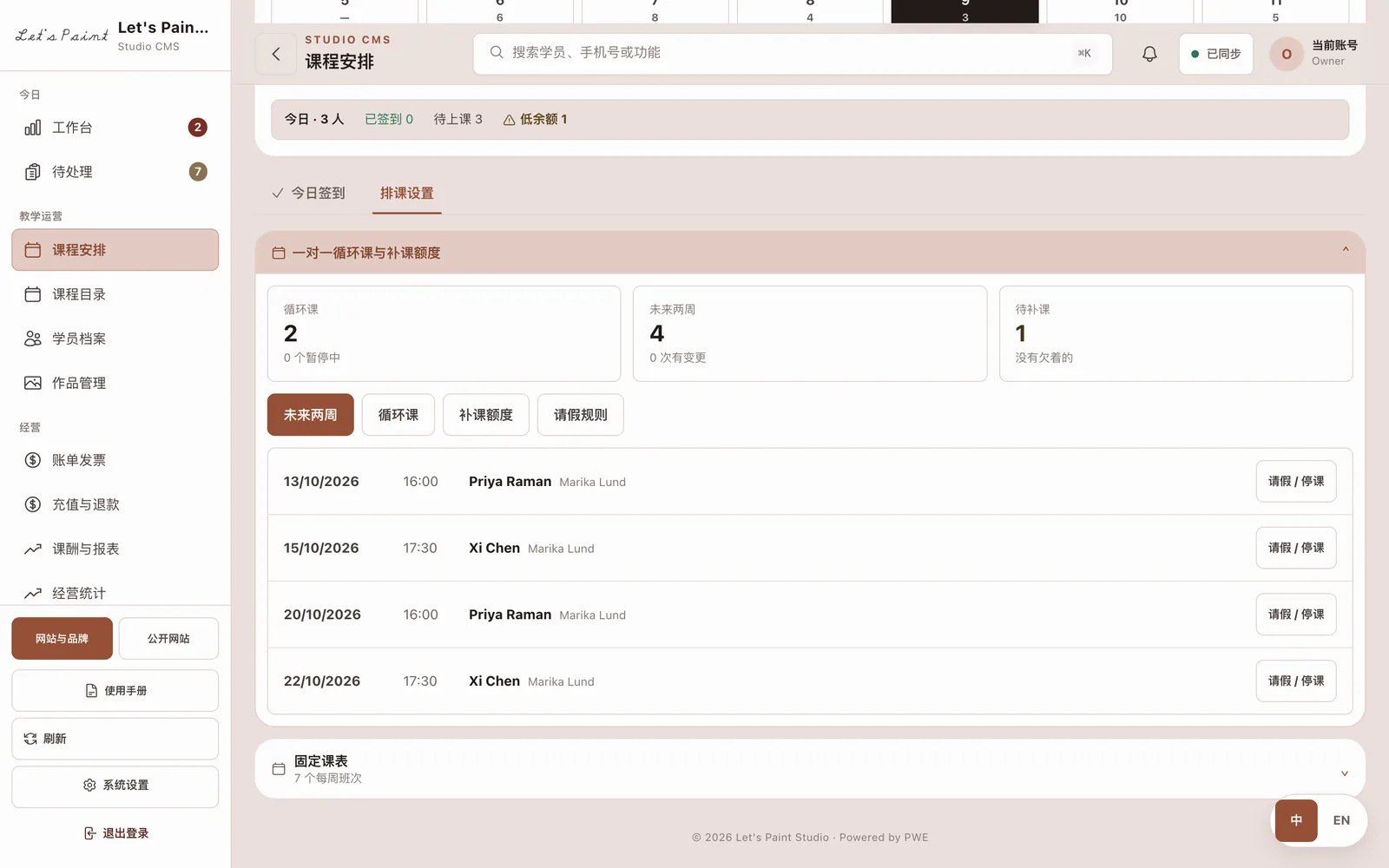This screenshot has height=868, width=1389.
Task: Click the 待上课 3 status text
Action: [458, 120]
